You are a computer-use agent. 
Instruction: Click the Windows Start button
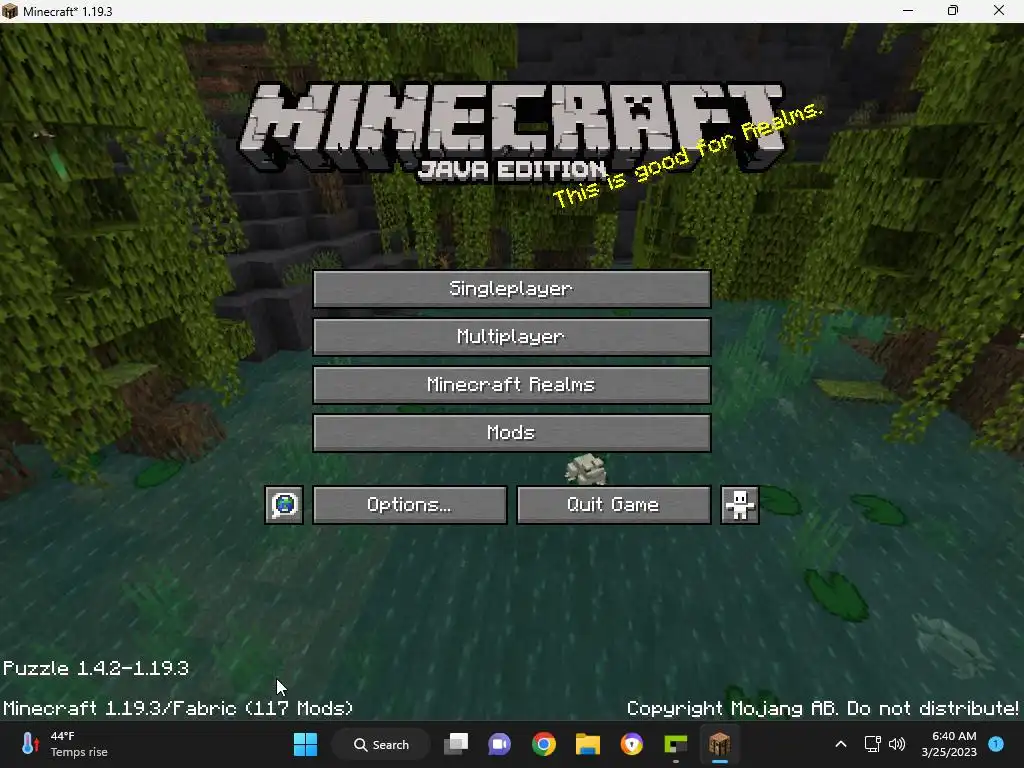coord(305,744)
